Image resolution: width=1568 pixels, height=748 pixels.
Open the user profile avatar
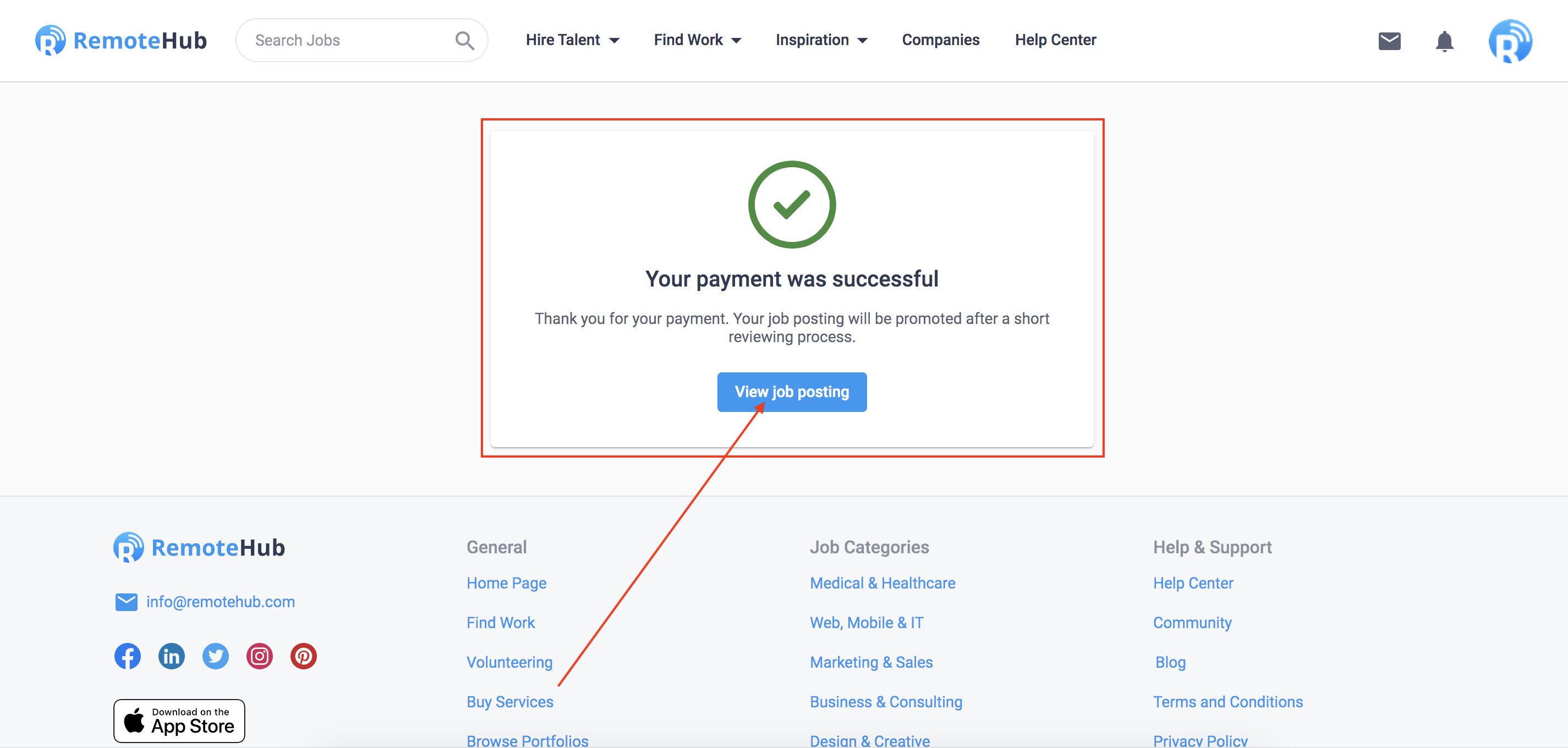coord(1510,41)
